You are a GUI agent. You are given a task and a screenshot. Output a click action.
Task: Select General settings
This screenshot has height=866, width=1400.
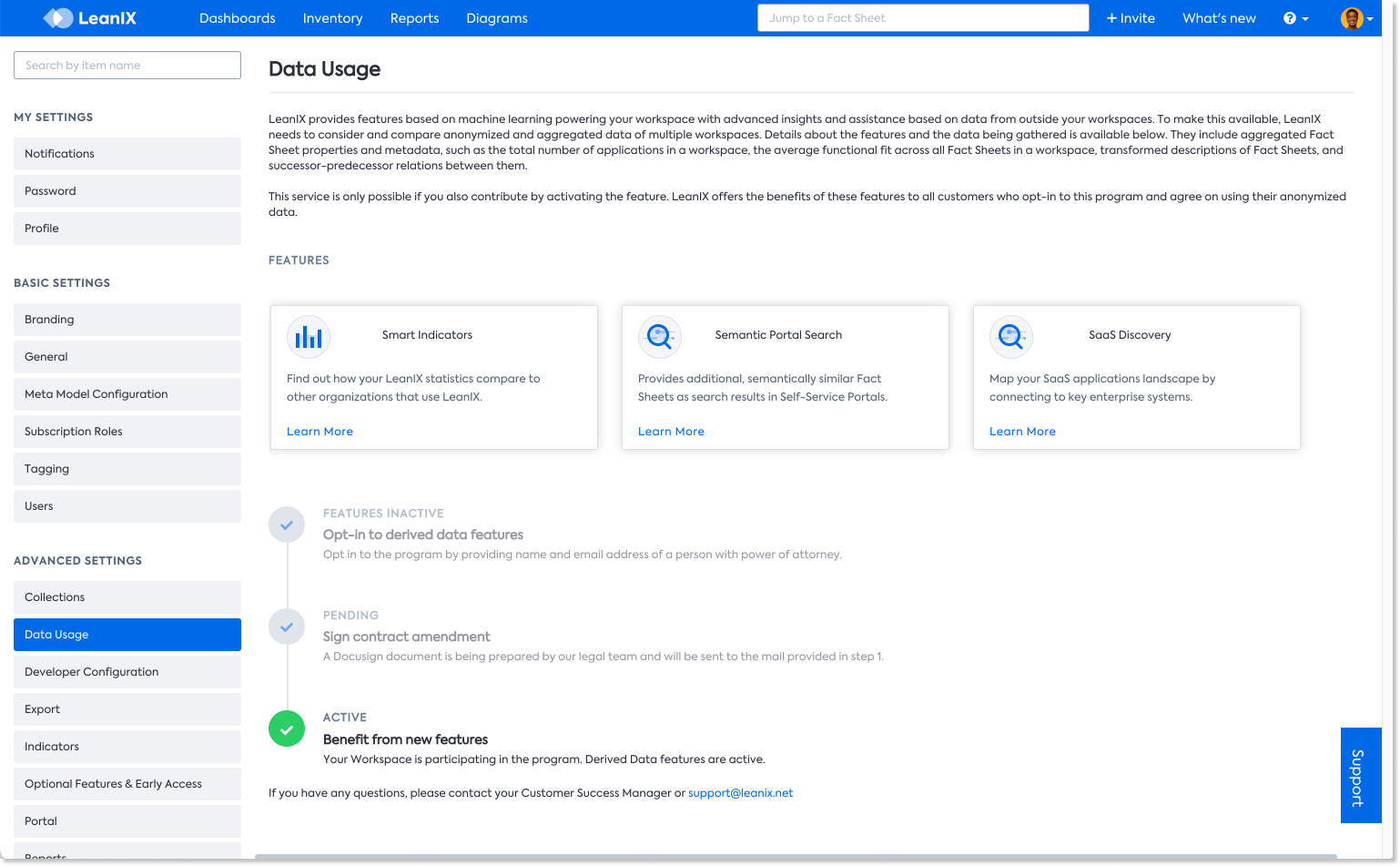click(127, 357)
